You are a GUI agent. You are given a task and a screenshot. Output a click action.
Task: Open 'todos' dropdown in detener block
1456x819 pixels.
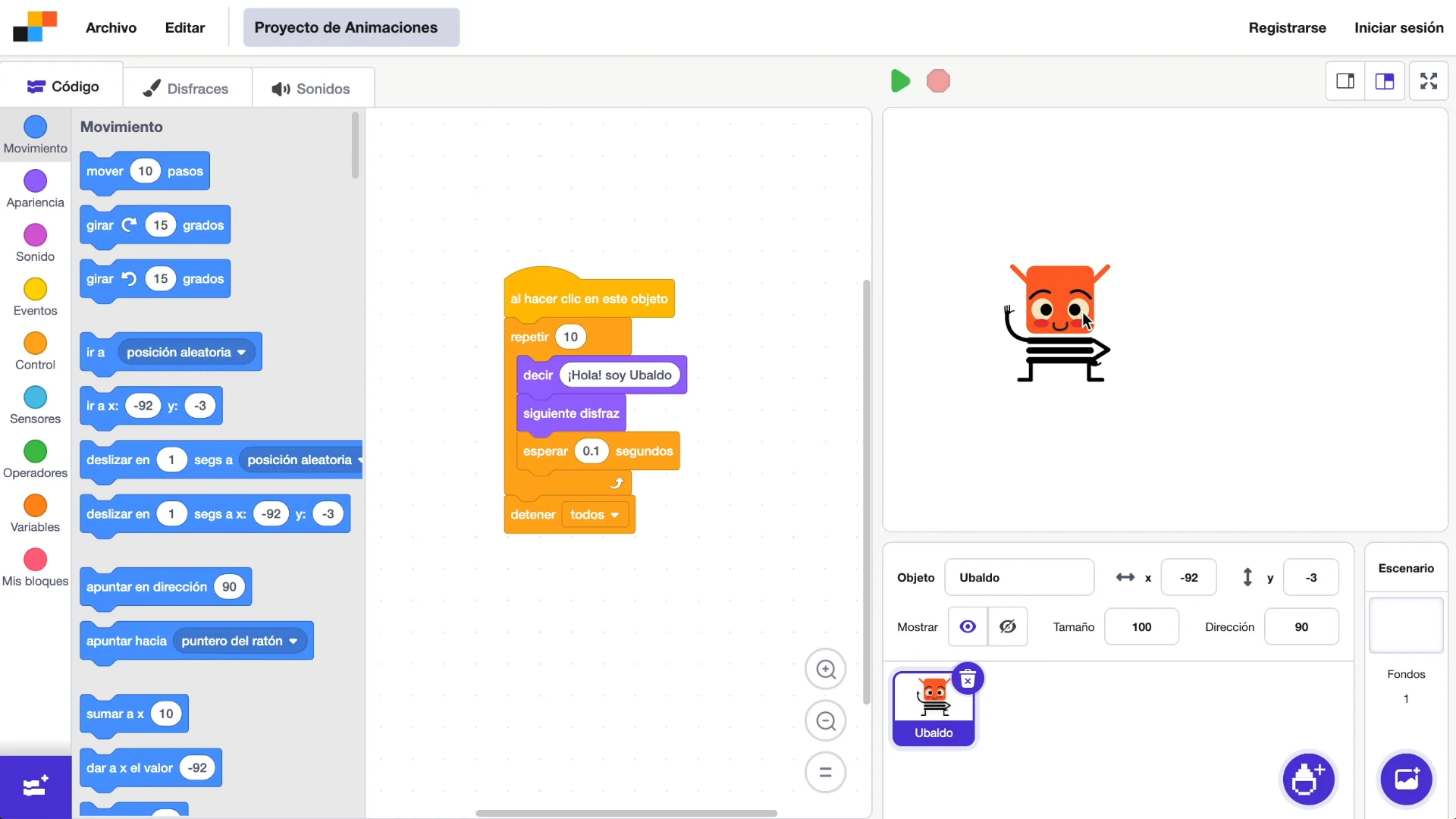pos(595,515)
